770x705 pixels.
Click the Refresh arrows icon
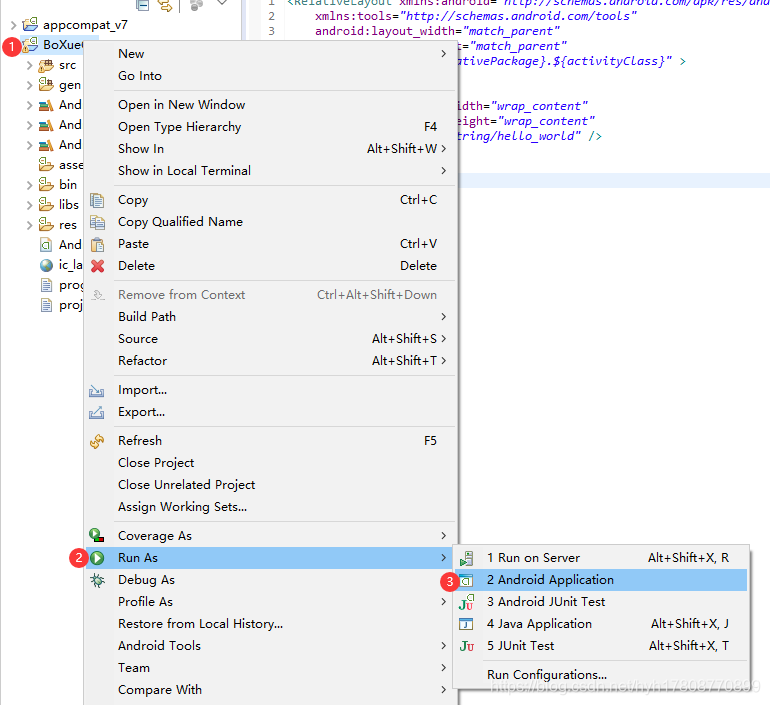97,441
